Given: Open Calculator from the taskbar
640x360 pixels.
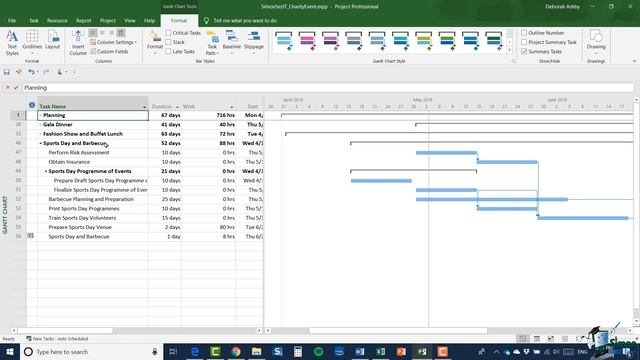Looking at the screenshot, I should (298, 351).
